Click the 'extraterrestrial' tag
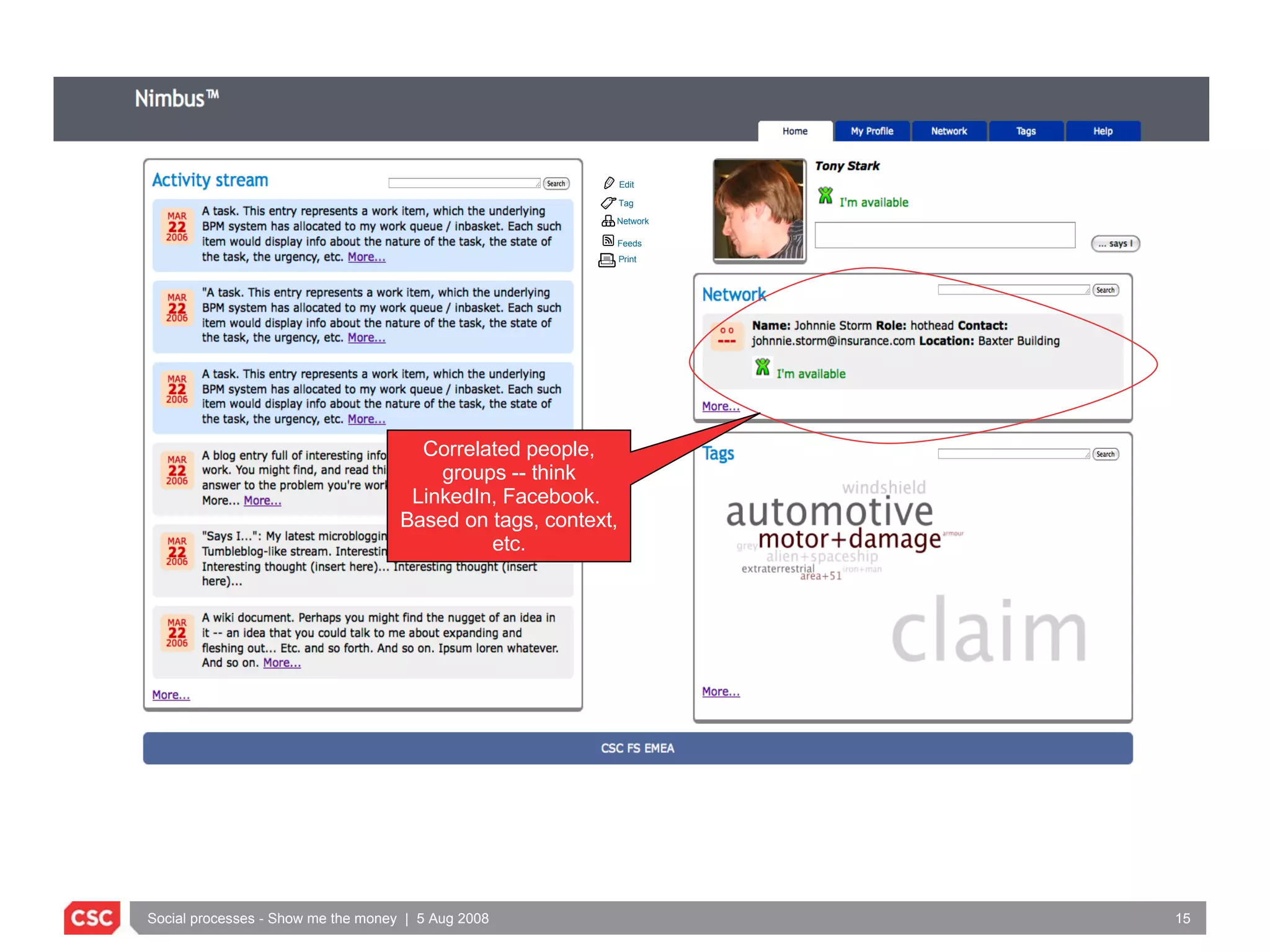The image size is (1270, 952). click(x=778, y=568)
